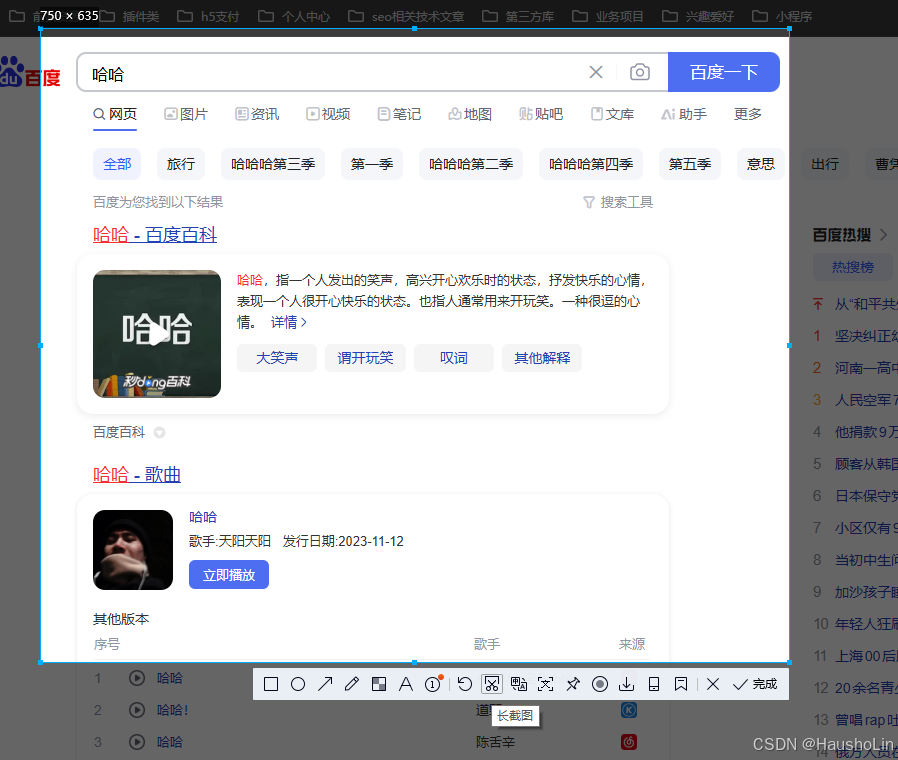Clear the Baidu search box text

point(596,72)
